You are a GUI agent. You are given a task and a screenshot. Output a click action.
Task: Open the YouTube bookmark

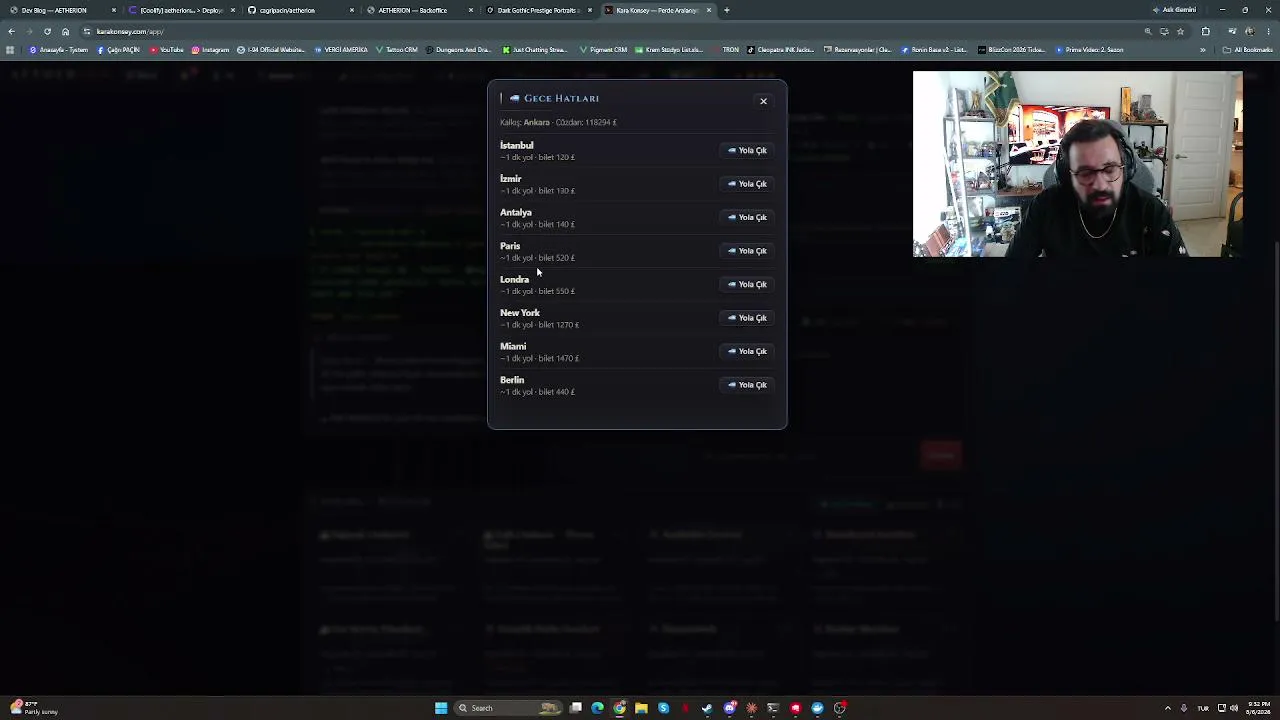167,49
